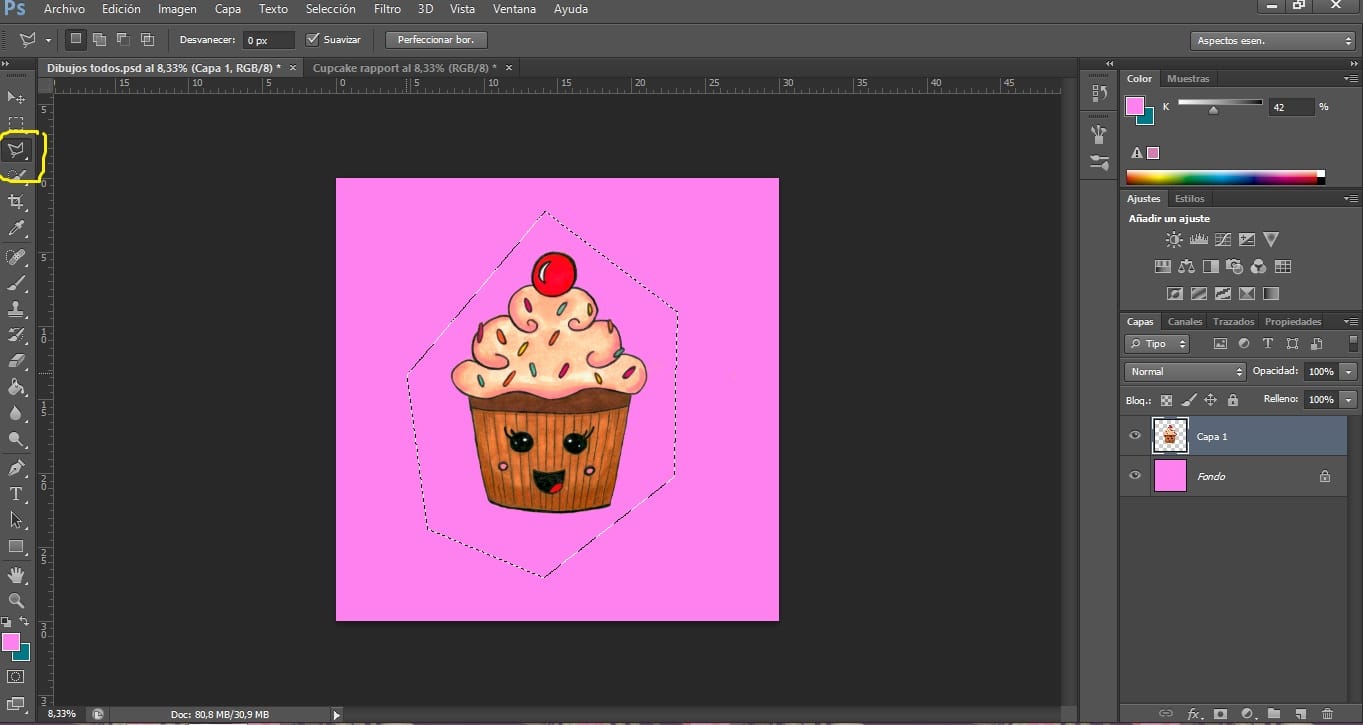Add a Levels adjustment
Screen dimensions: 1363x725
[1198, 240]
